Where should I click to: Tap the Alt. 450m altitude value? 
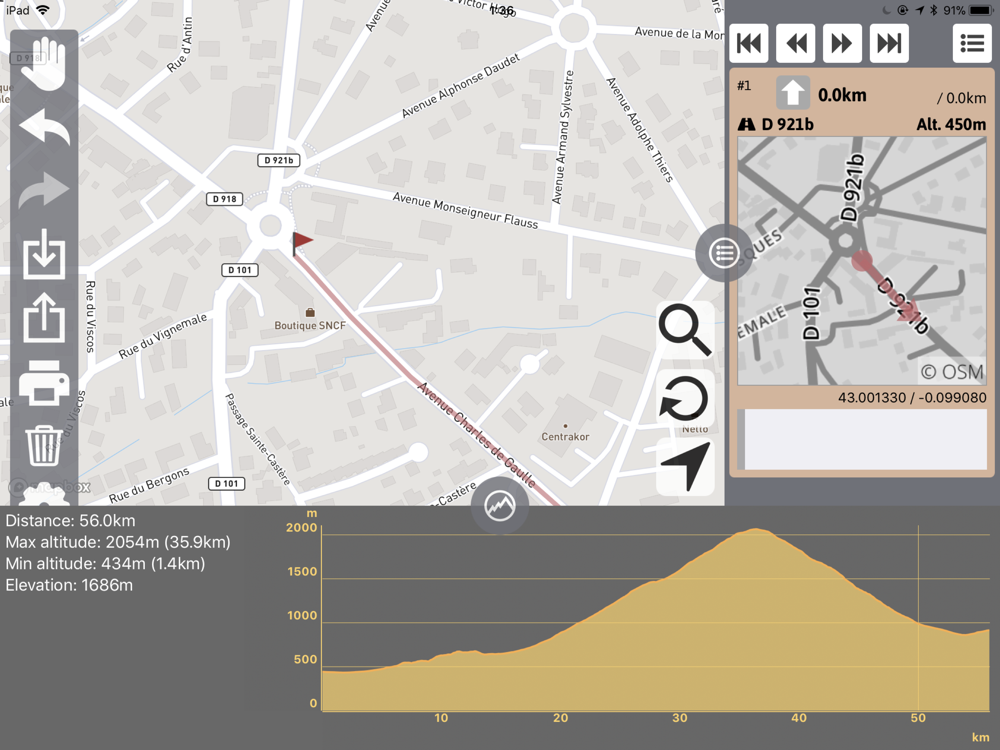[x=951, y=124]
